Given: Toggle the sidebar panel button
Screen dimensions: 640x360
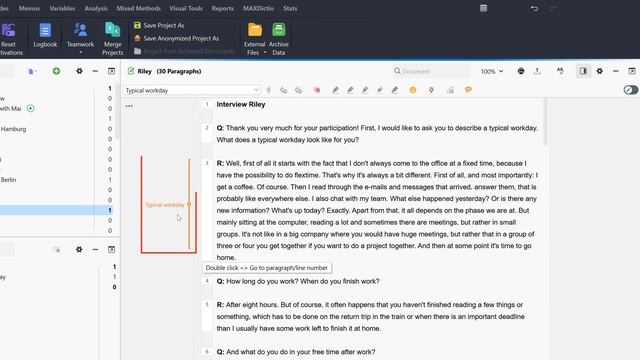Looking at the screenshot, I should click(583, 71).
